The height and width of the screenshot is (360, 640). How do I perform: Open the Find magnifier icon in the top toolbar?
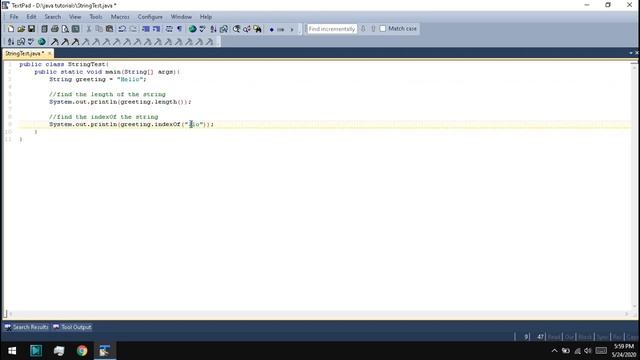point(236,29)
